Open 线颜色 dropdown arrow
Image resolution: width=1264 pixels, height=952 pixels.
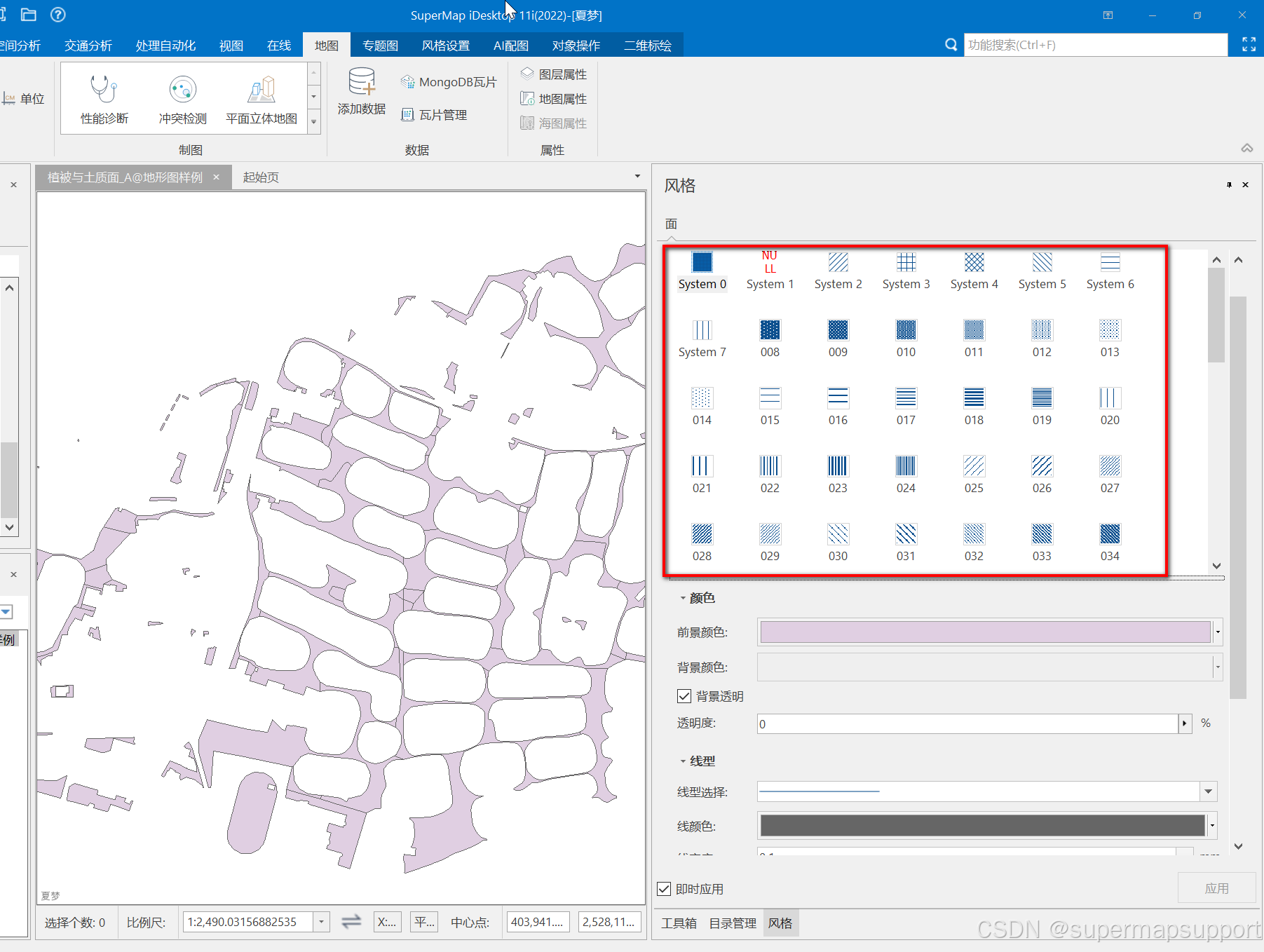click(x=1212, y=826)
